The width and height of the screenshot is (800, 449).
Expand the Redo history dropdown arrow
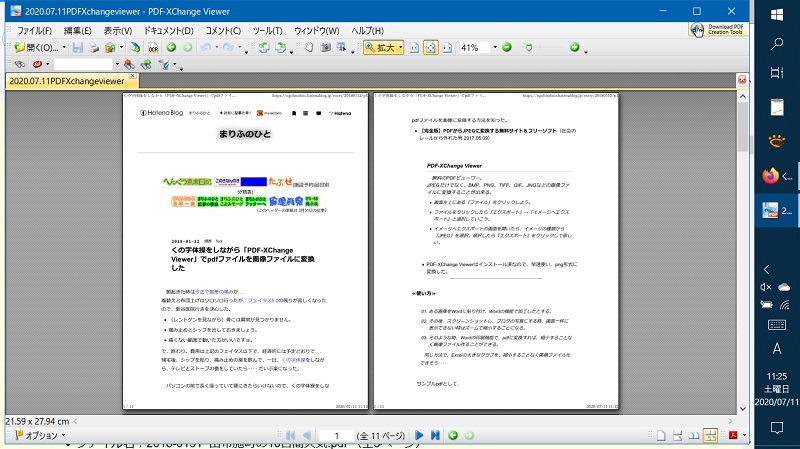point(239,47)
